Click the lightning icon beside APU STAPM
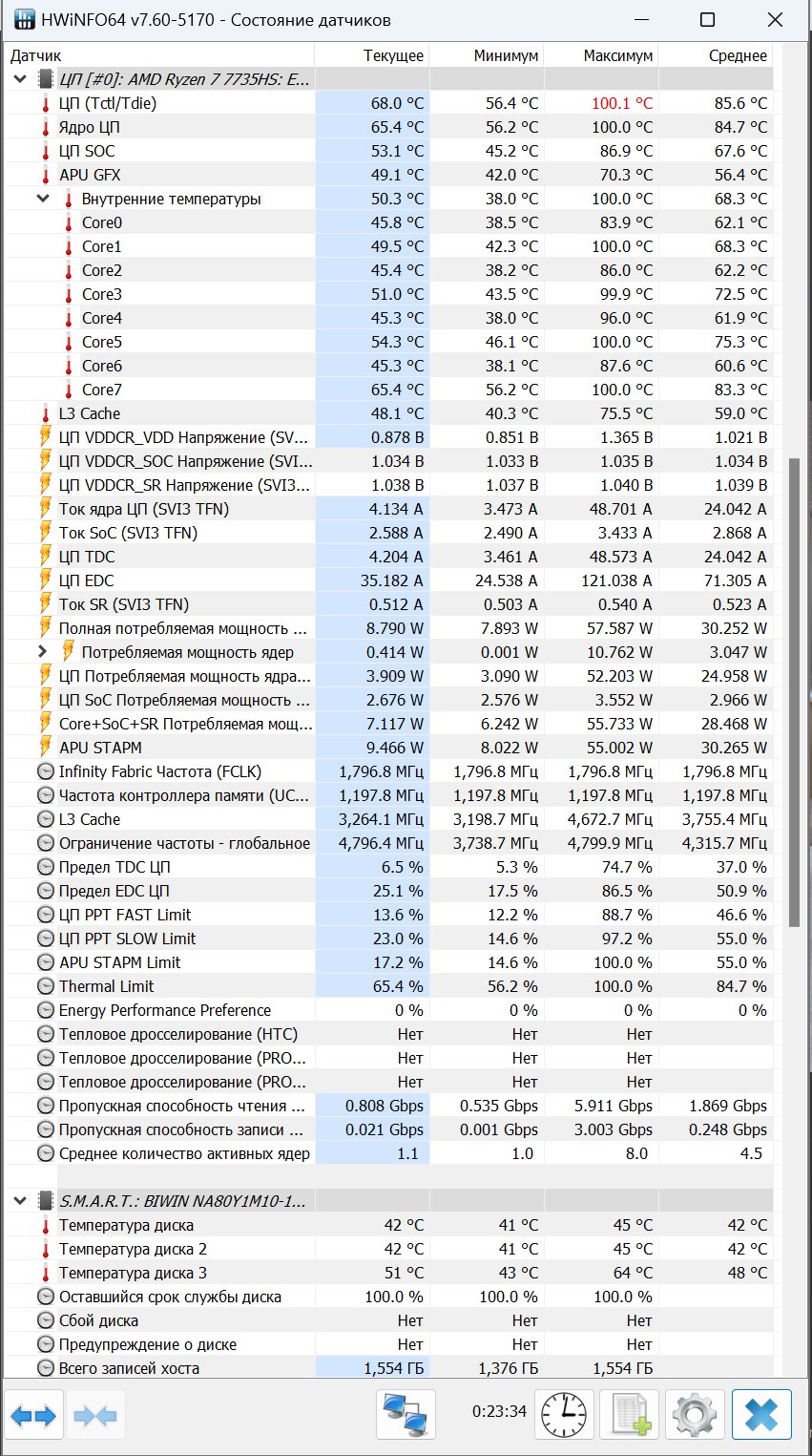Image resolution: width=812 pixels, height=1456 pixels. (45, 748)
